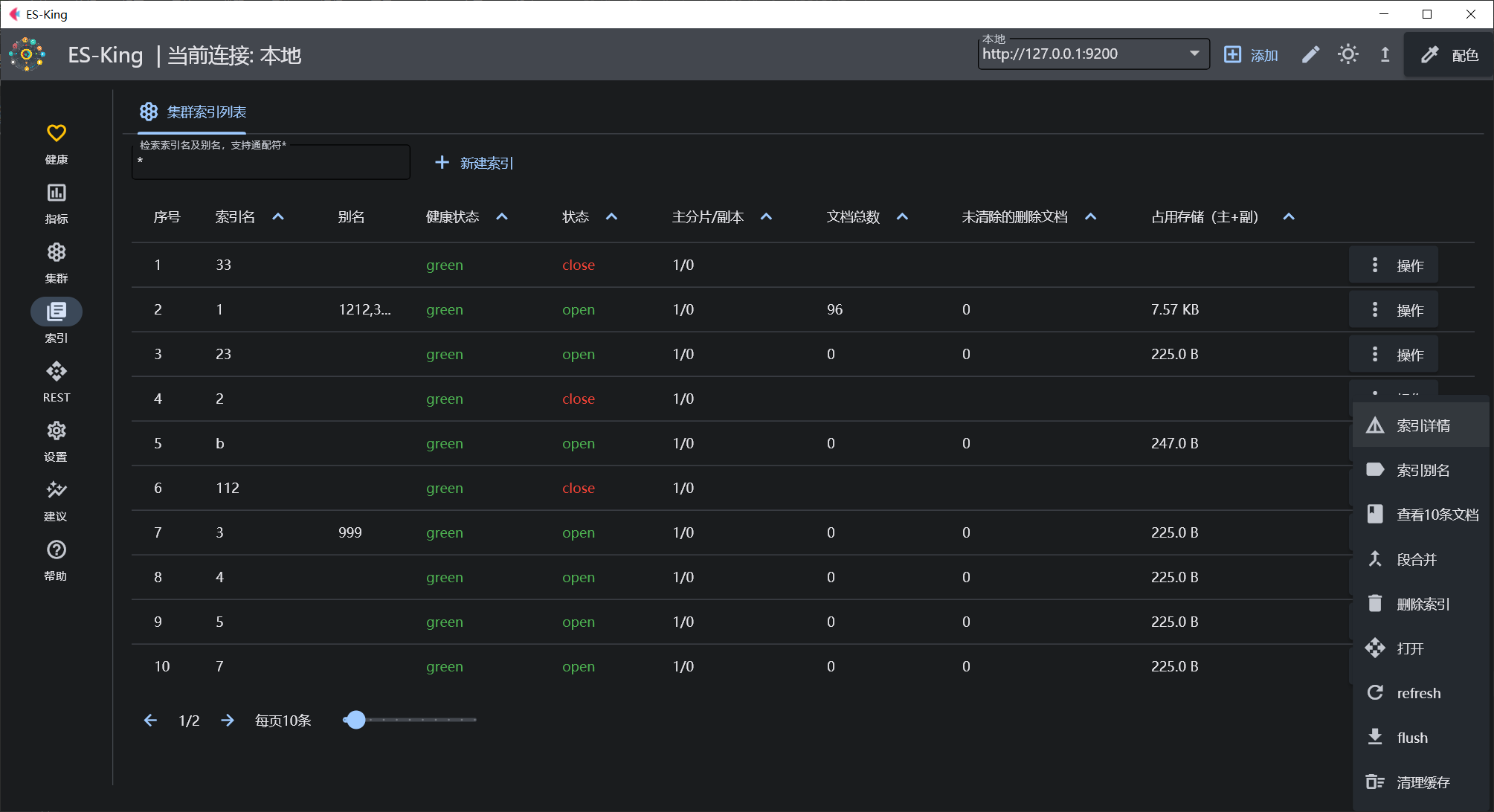Click the 新建索引 button
The height and width of the screenshot is (812, 1494).
(x=474, y=163)
